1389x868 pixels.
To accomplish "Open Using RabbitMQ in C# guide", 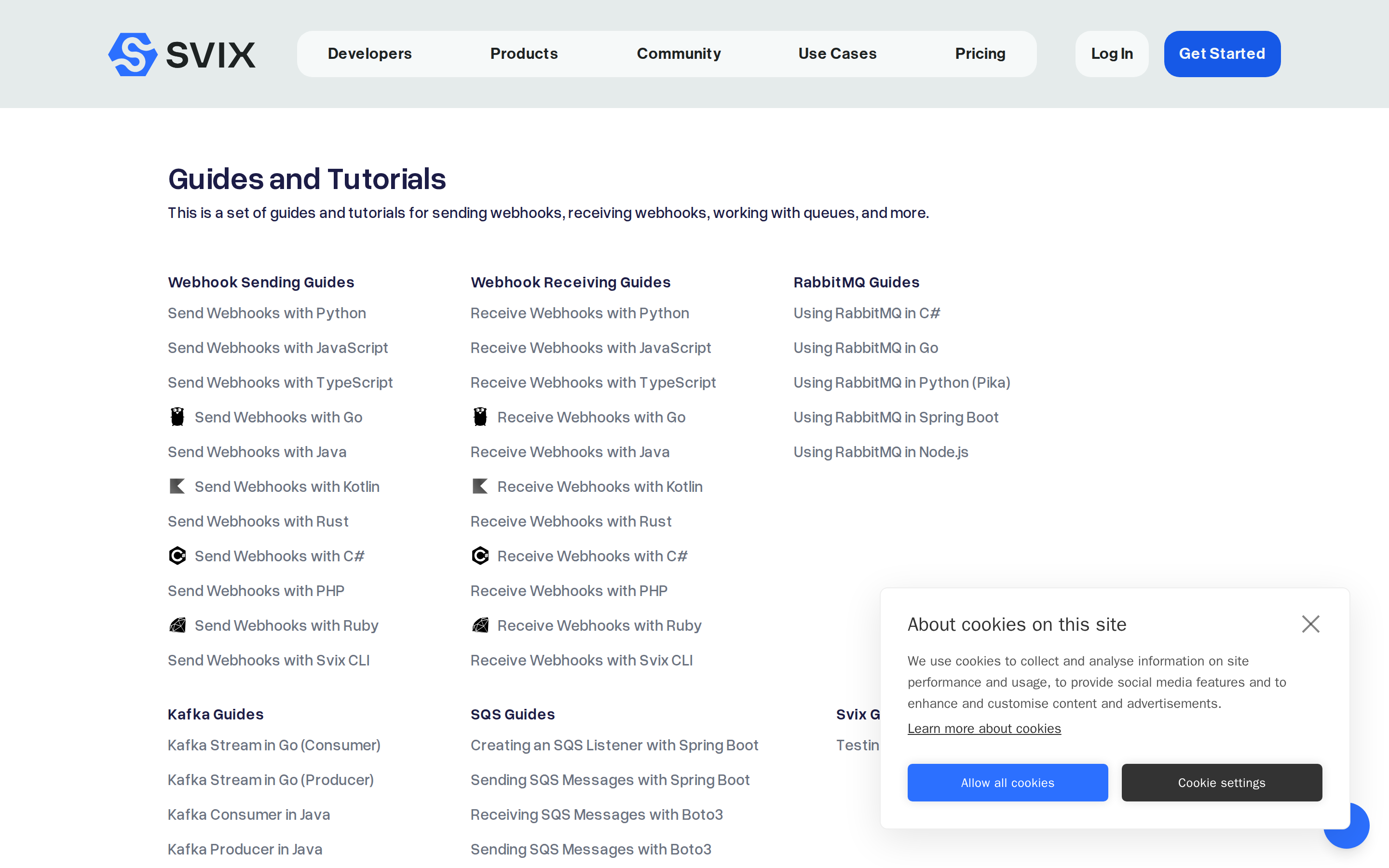I will pyautogui.click(x=867, y=313).
